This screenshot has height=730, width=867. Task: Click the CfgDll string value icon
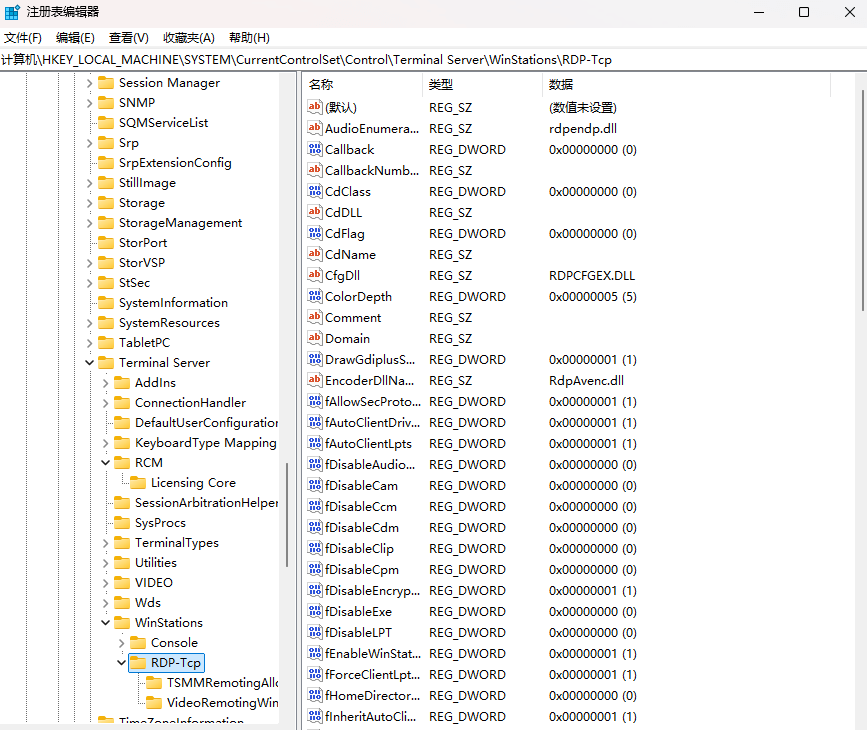click(x=315, y=276)
